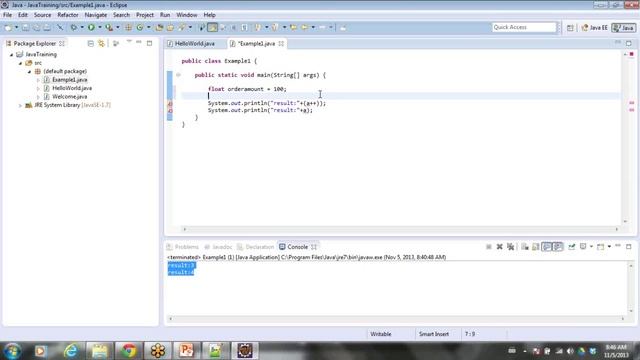Switch to HelloWorld.java editor tab
This screenshot has height=360, width=640.
click(195, 44)
